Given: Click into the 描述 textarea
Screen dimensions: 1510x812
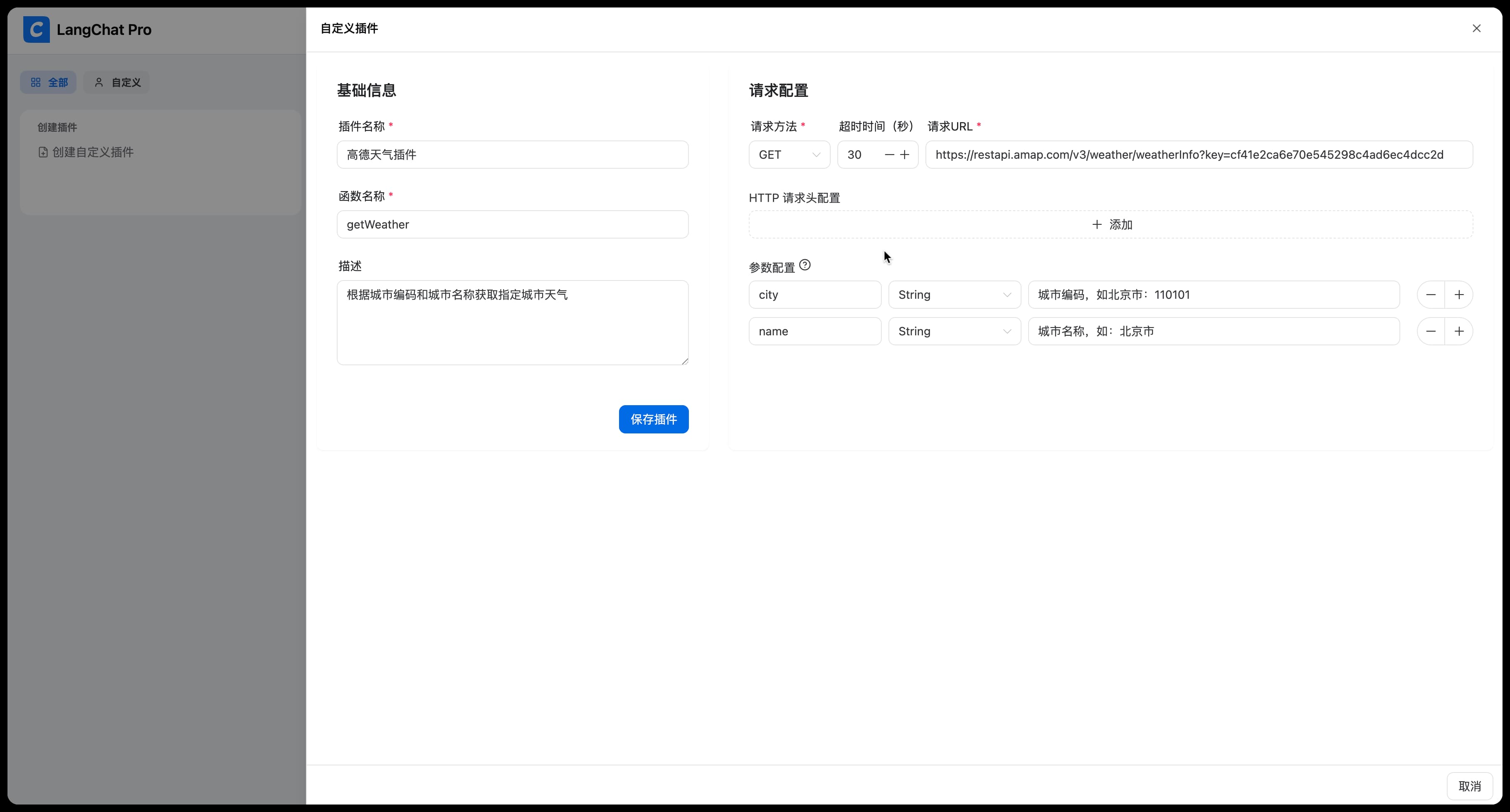Looking at the screenshot, I should (512, 323).
